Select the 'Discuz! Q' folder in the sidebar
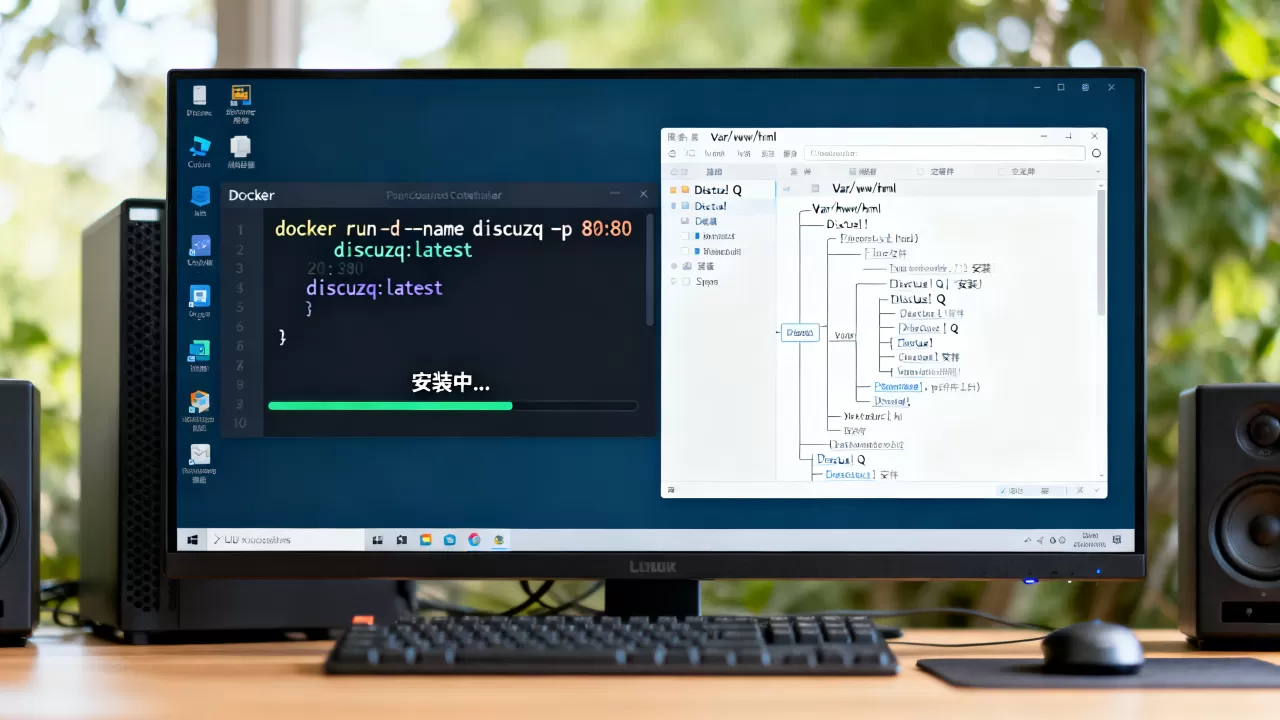The height and width of the screenshot is (720, 1280). [718, 189]
